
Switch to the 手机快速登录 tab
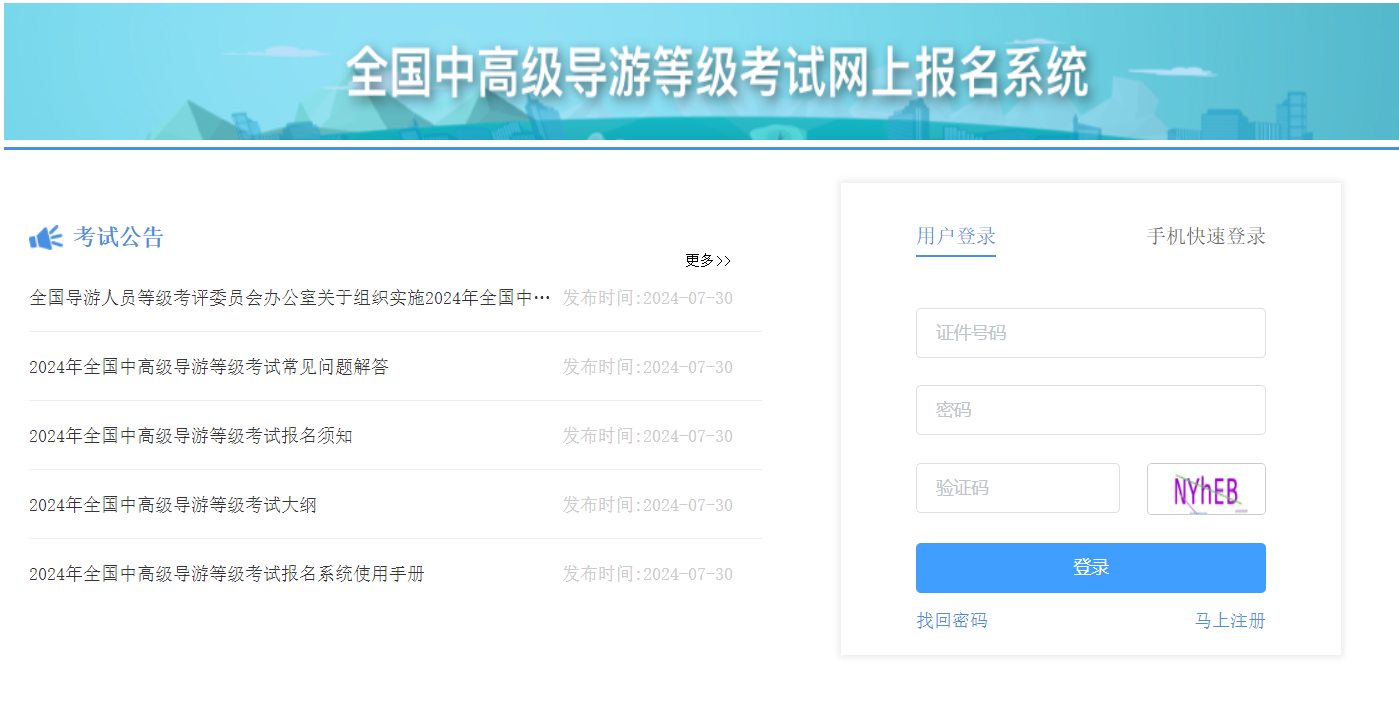1206,237
